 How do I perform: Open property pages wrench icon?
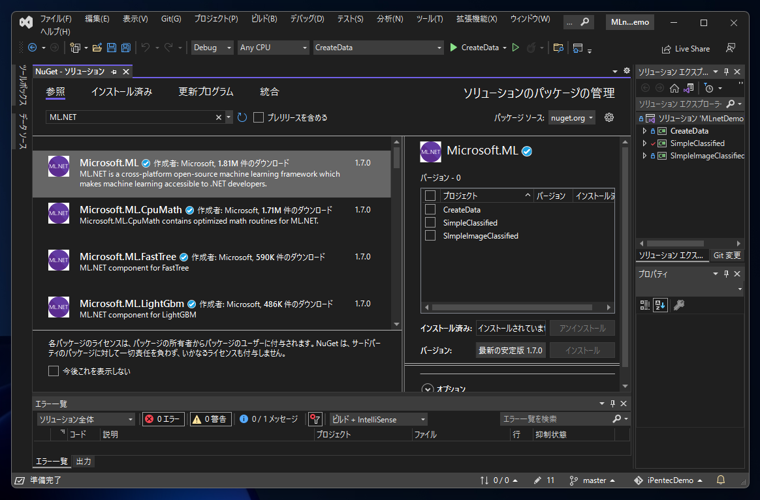(679, 305)
